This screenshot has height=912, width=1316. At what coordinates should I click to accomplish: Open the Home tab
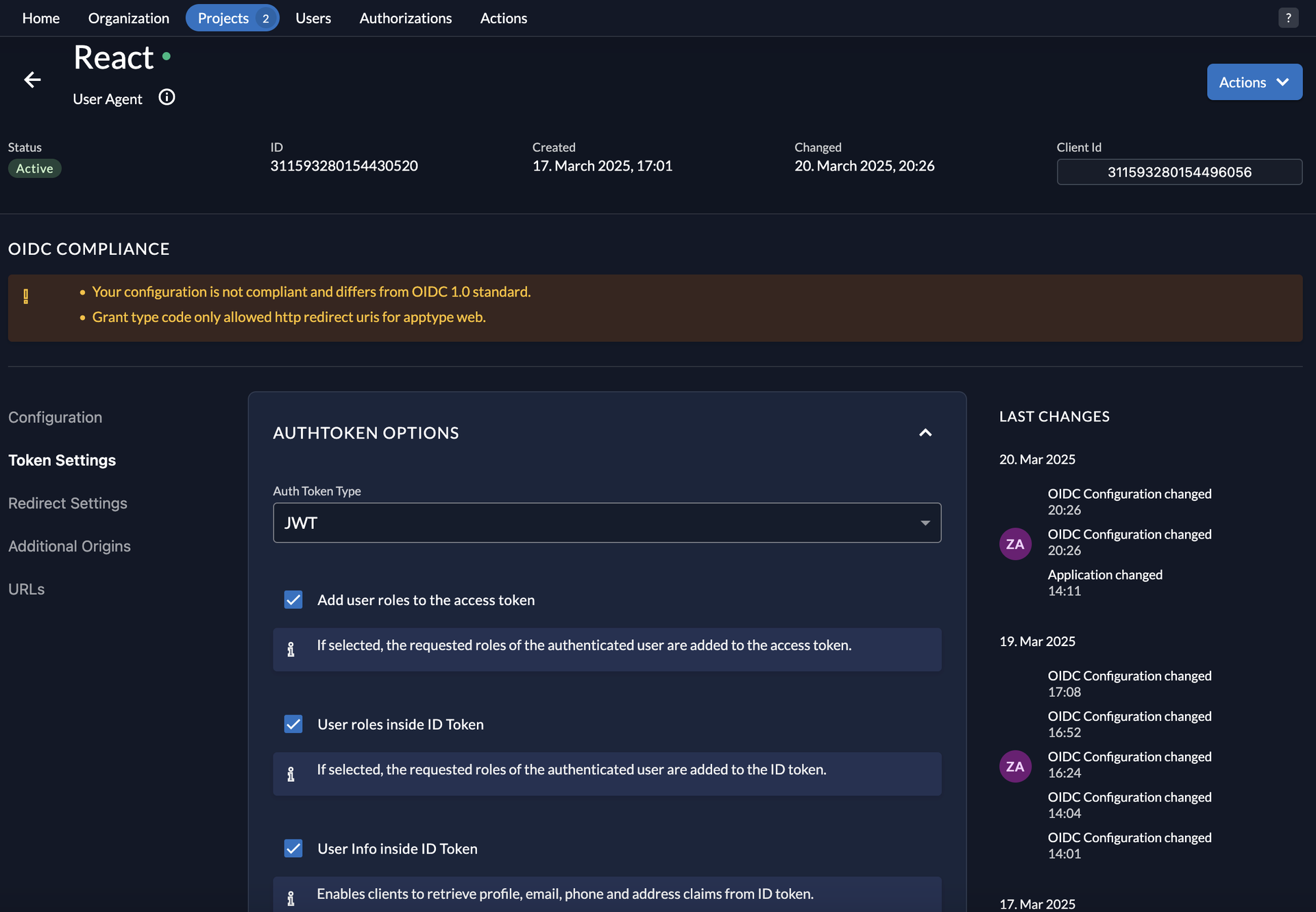40,18
